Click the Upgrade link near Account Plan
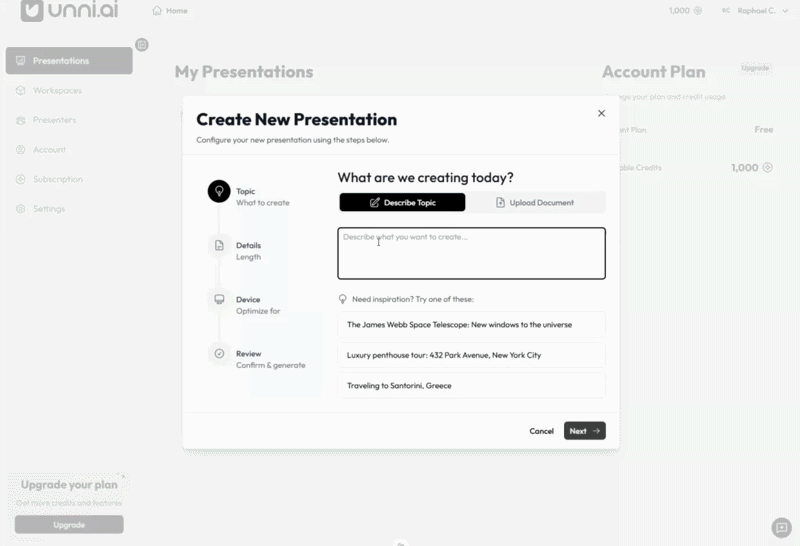 (x=755, y=68)
